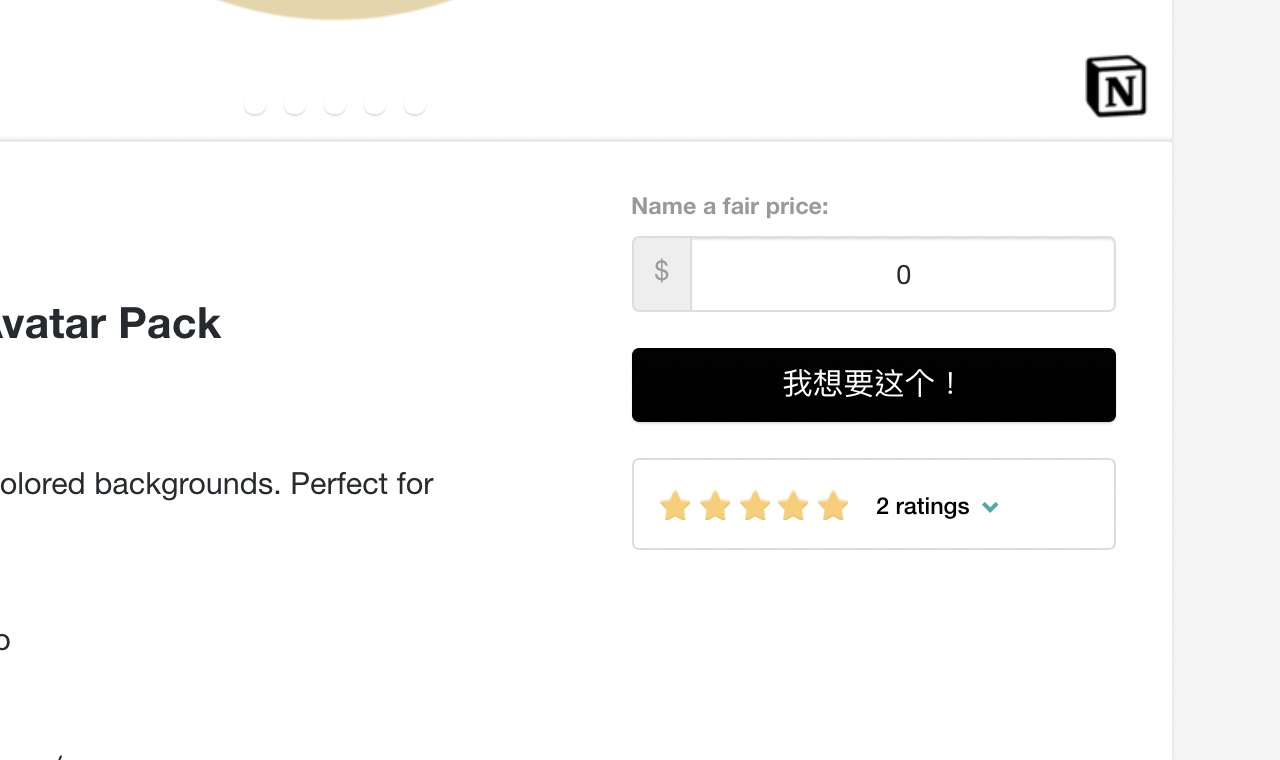Screen dimensions: 1280x760
Task: Expand the ratings chevron arrow
Action: pyautogui.click(x=990, y=507)
